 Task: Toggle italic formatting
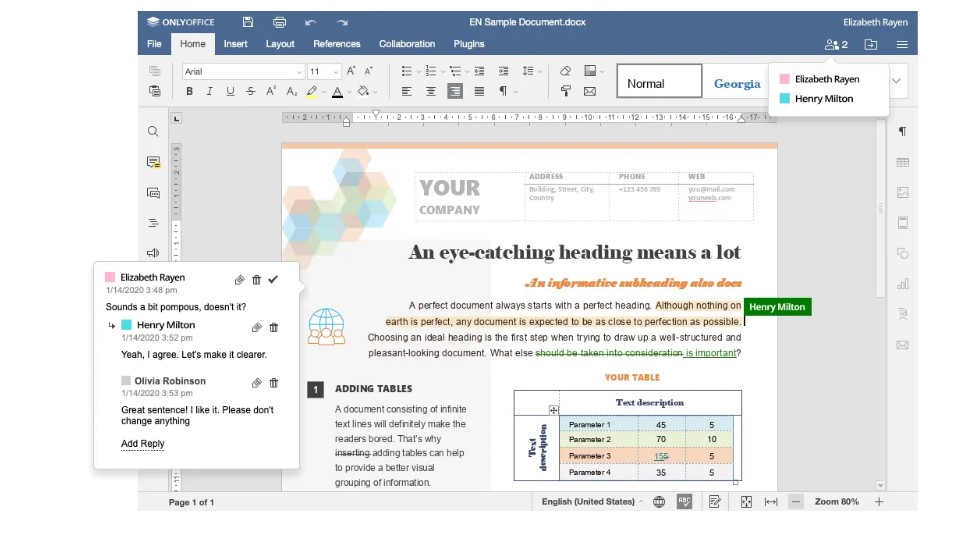[210, 92]
